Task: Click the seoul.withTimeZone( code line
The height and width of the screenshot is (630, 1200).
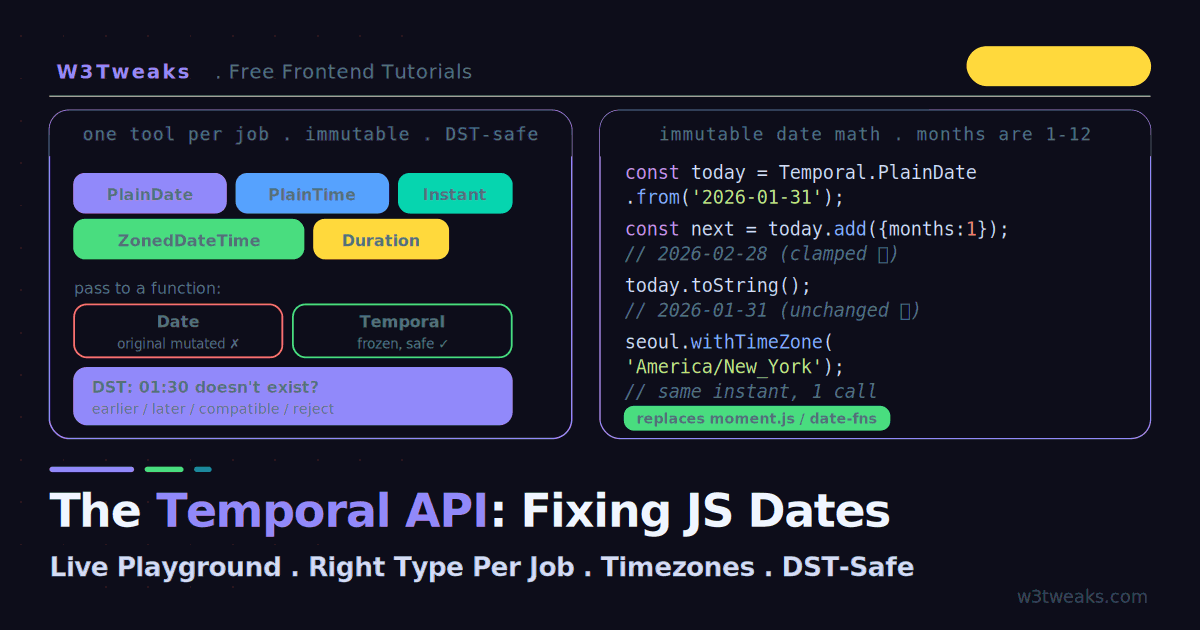Action: pyautogui.click(x=729, y=343)
